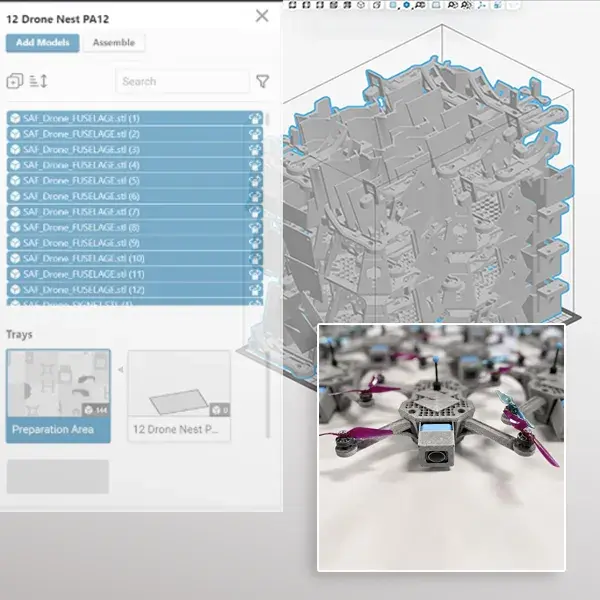Toggle the lock on SAF_Drone_FUSELAGE.stl (8)

(255, 228)
